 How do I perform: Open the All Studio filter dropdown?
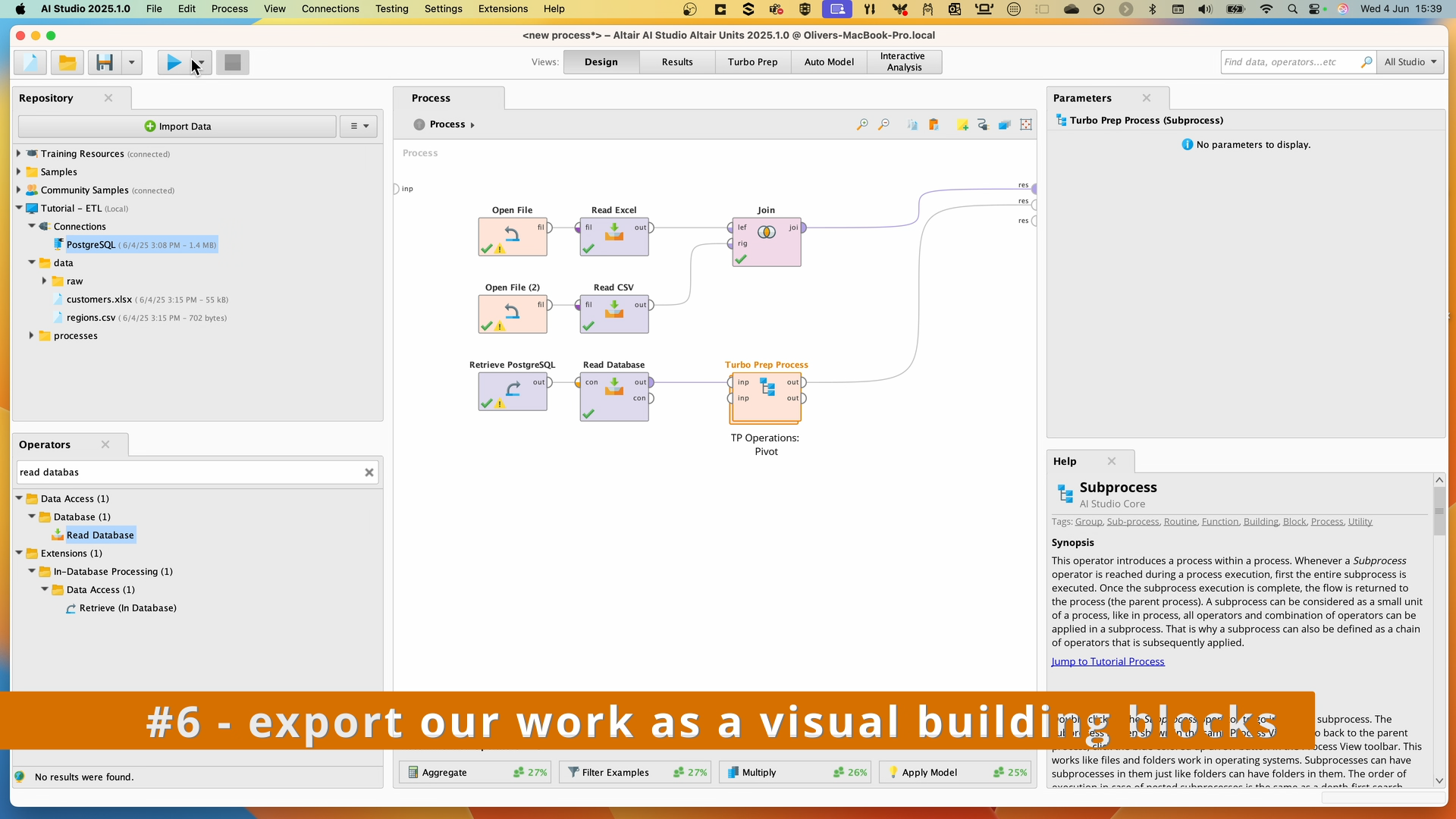click(x=1411, y=62)
